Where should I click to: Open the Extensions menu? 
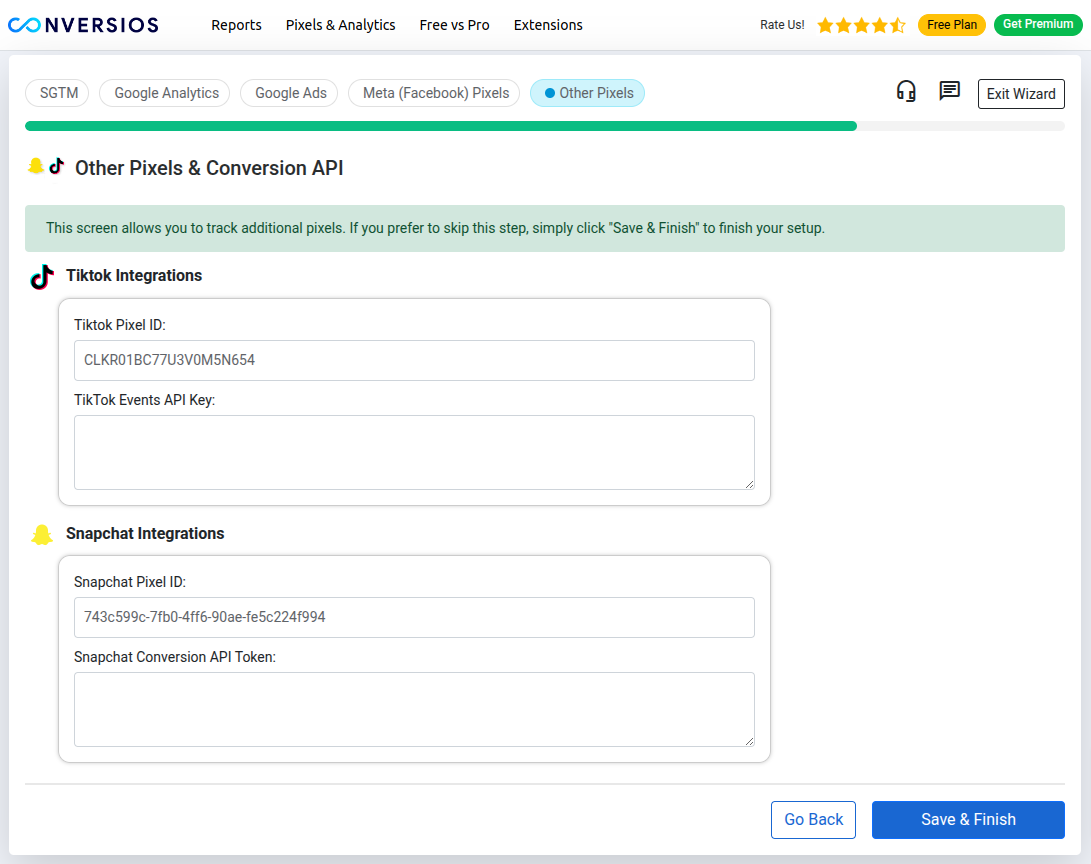click(x=548, y=25)
